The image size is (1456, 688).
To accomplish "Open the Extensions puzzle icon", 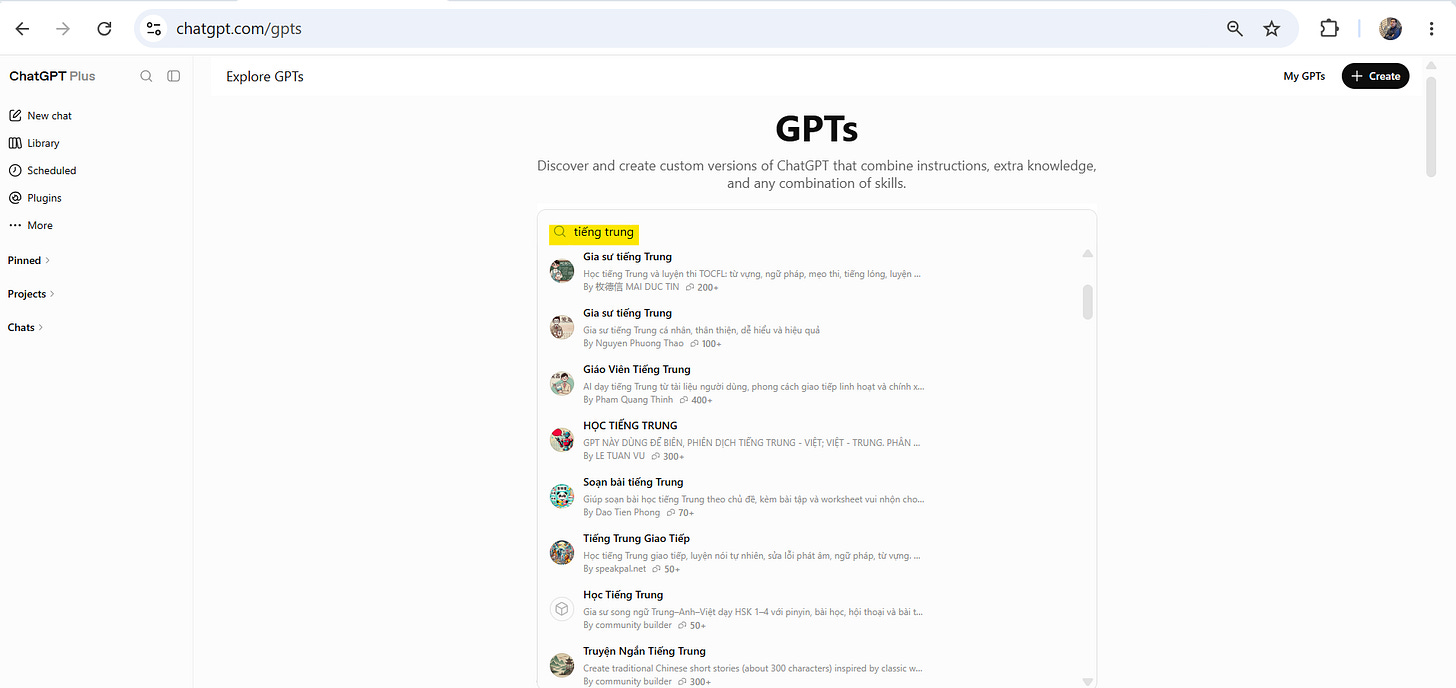I will click(x=1329, y=29).
